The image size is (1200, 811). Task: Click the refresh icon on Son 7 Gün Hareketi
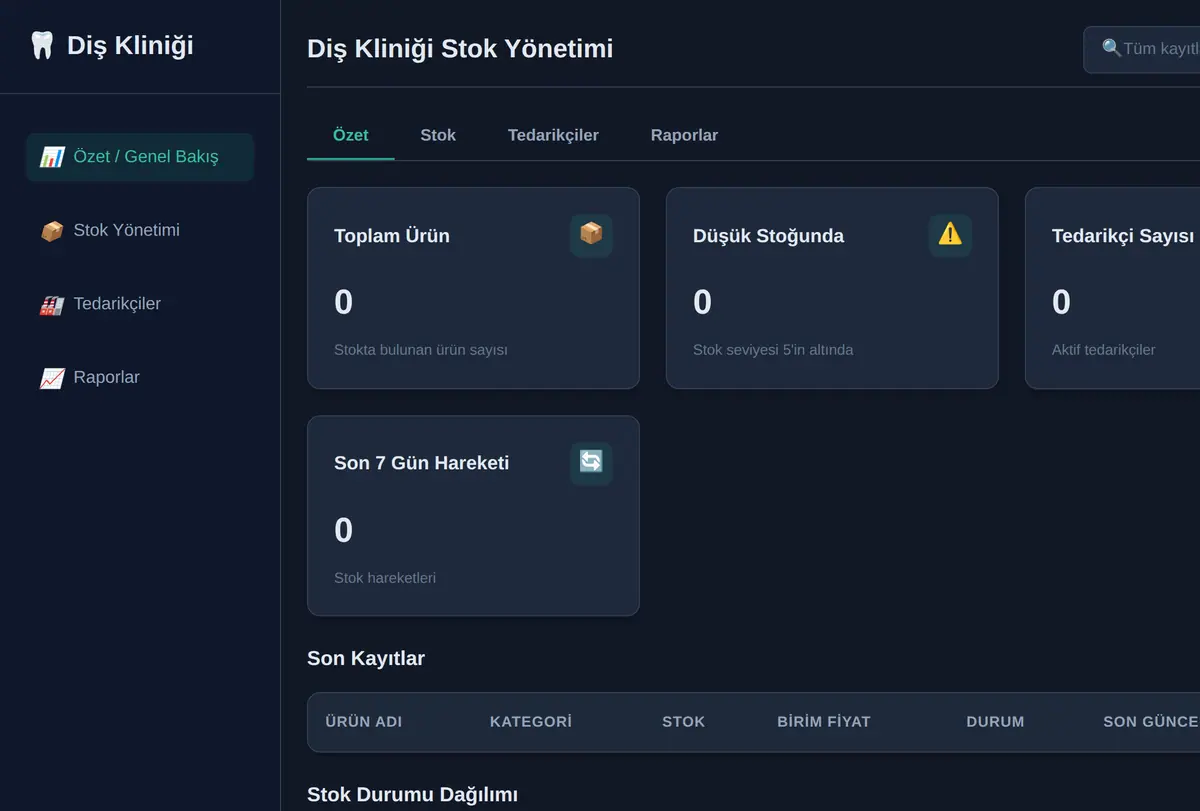591,463
